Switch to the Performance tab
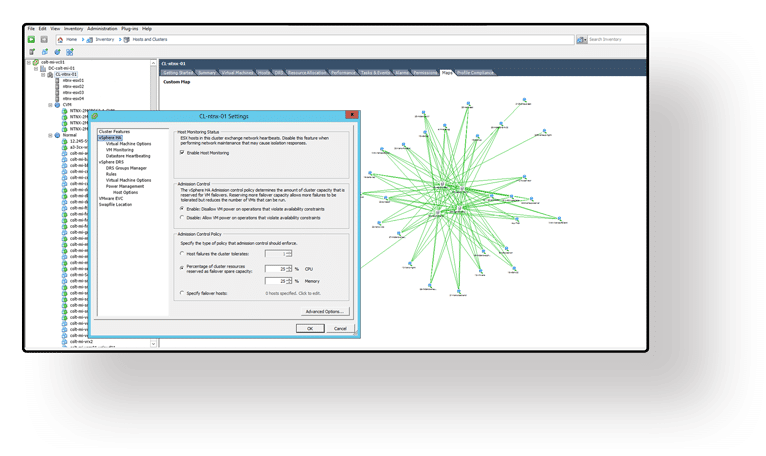Image resolution: width=766 pixels, height=456 pixels. click(343, 73)
